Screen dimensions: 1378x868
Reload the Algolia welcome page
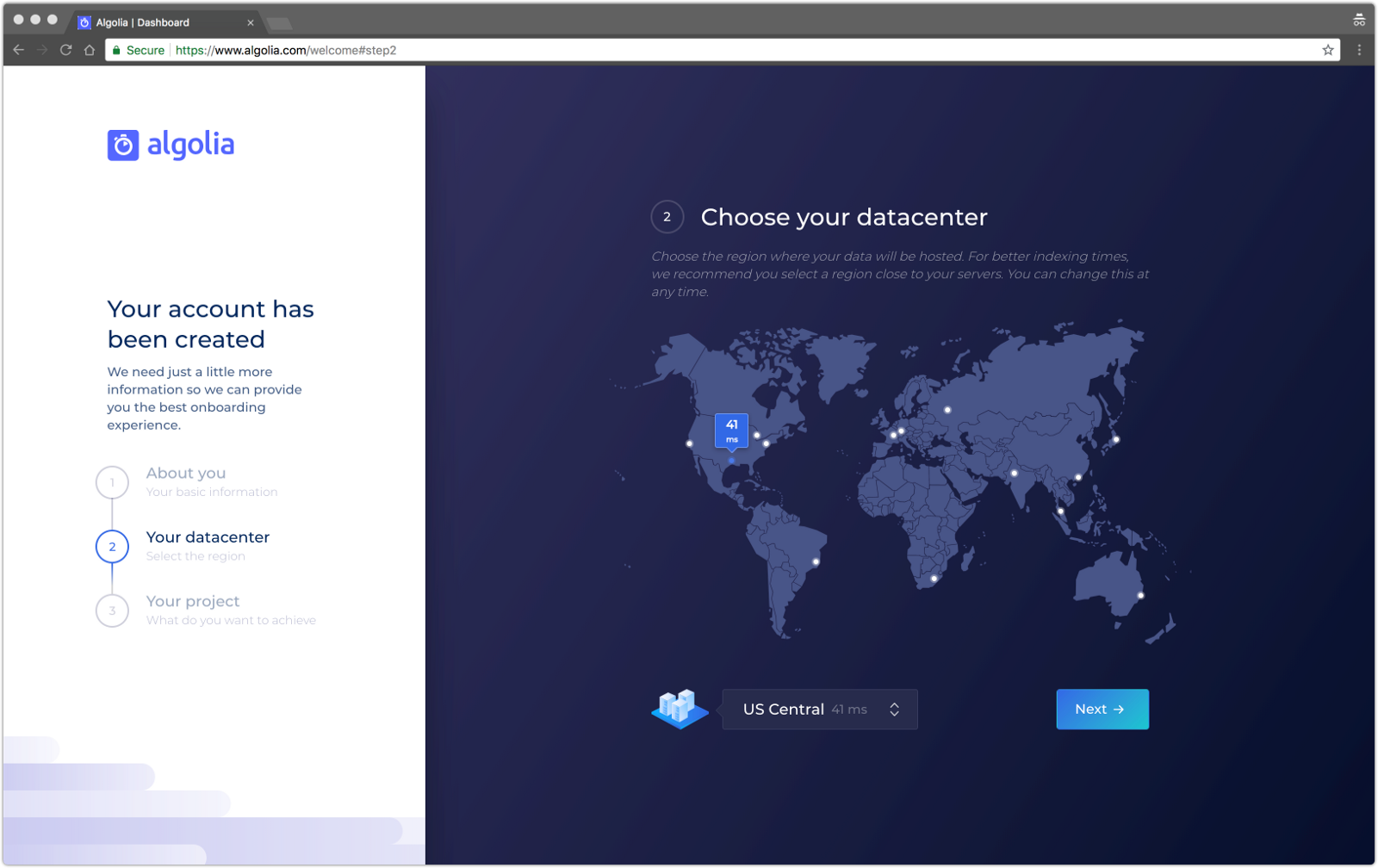point(65,50)
